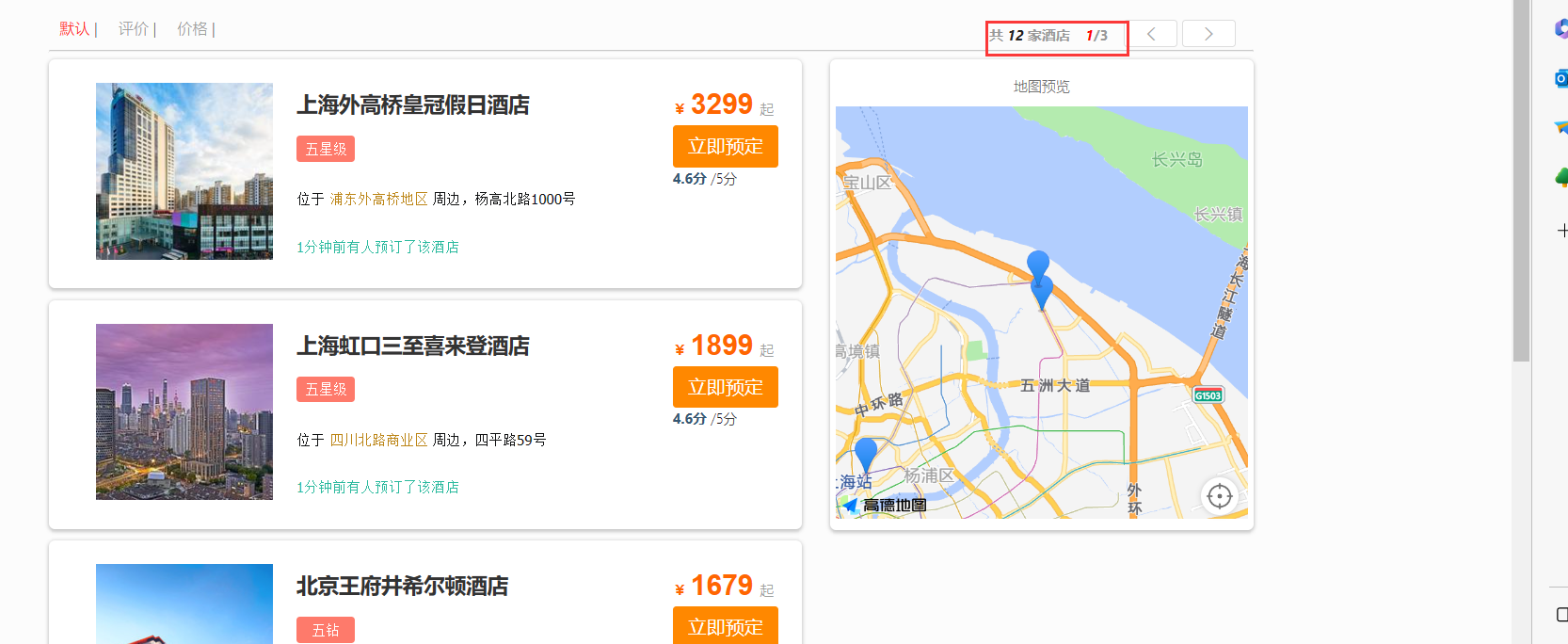Click the 长兴岛 label on map
The width and height of the screenshot is (1568, 644).
coord(1177,160)
